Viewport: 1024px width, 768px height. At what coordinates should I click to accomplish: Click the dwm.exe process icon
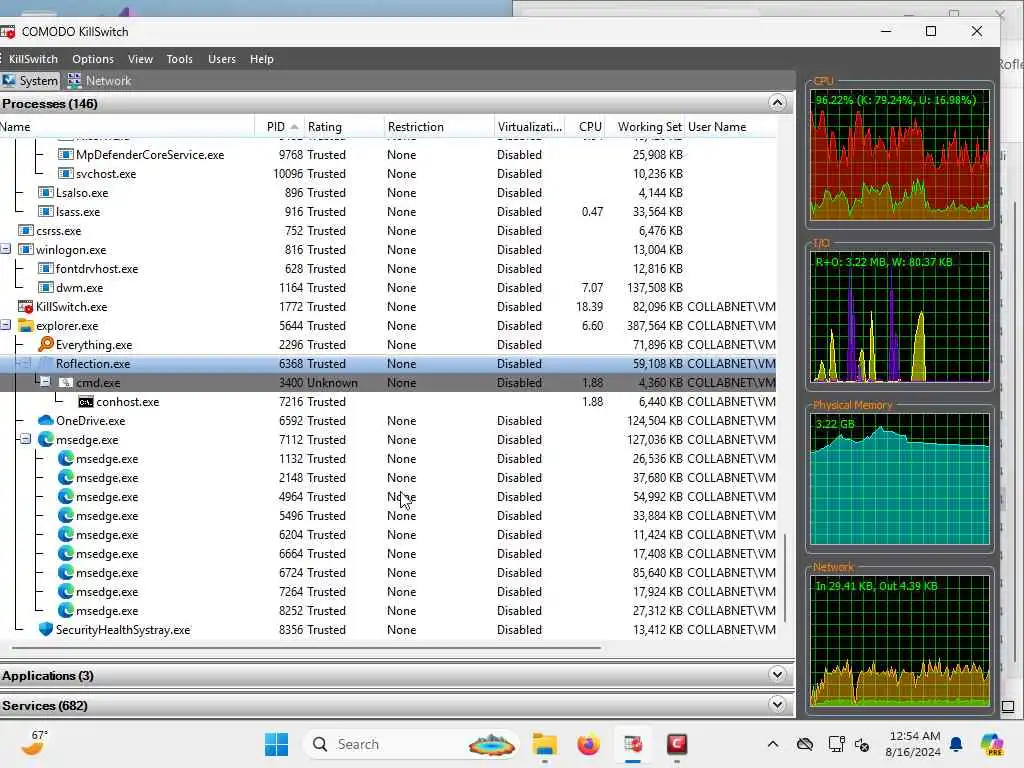[x=46, y=287]
